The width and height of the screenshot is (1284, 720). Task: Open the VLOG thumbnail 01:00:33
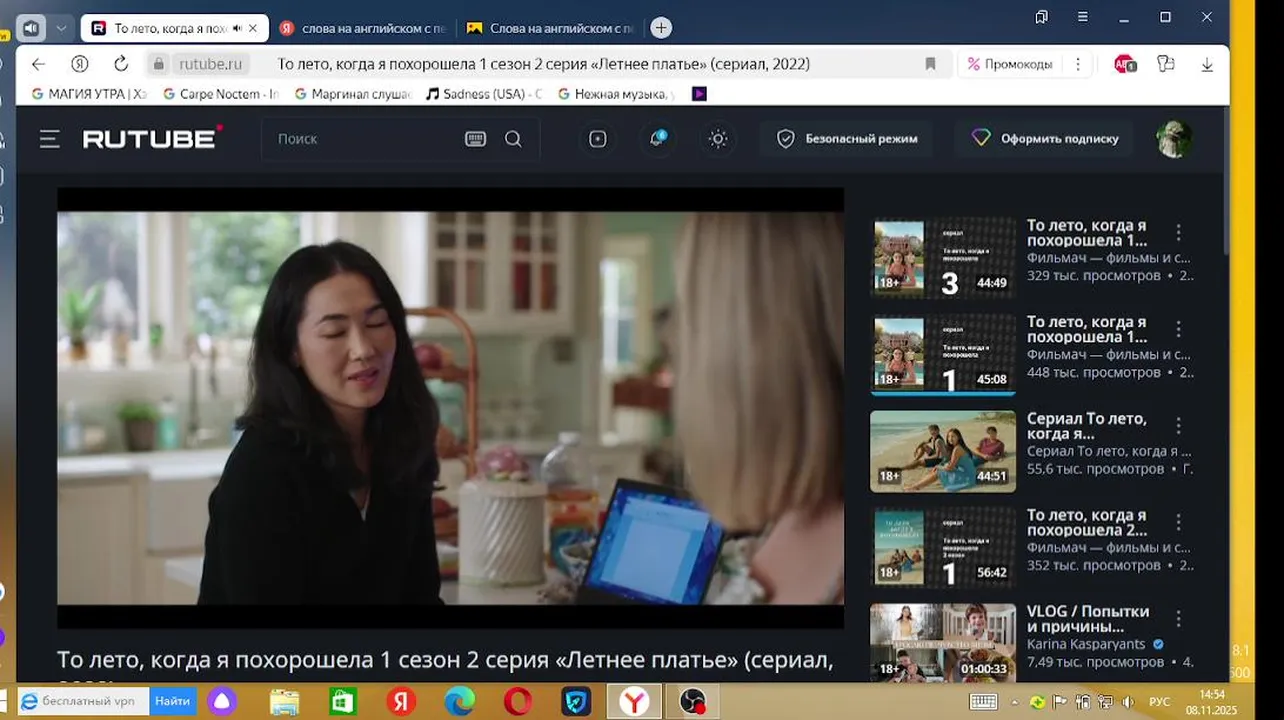coord(943,643)
